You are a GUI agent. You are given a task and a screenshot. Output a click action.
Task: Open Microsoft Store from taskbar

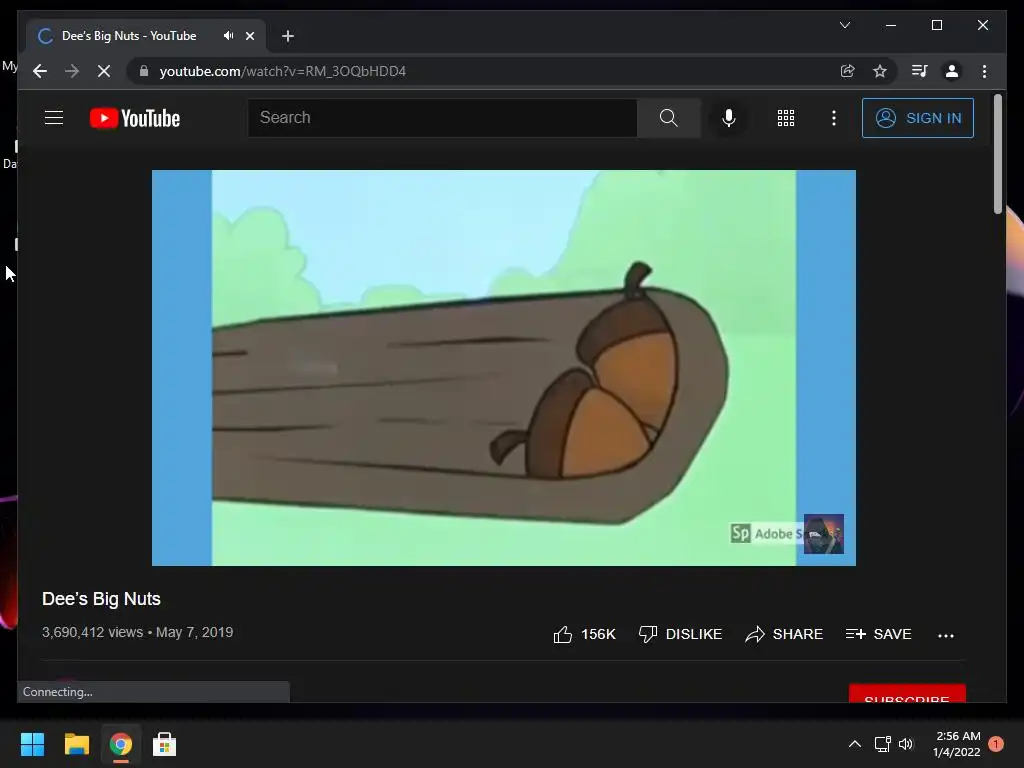tap(164, 744)
